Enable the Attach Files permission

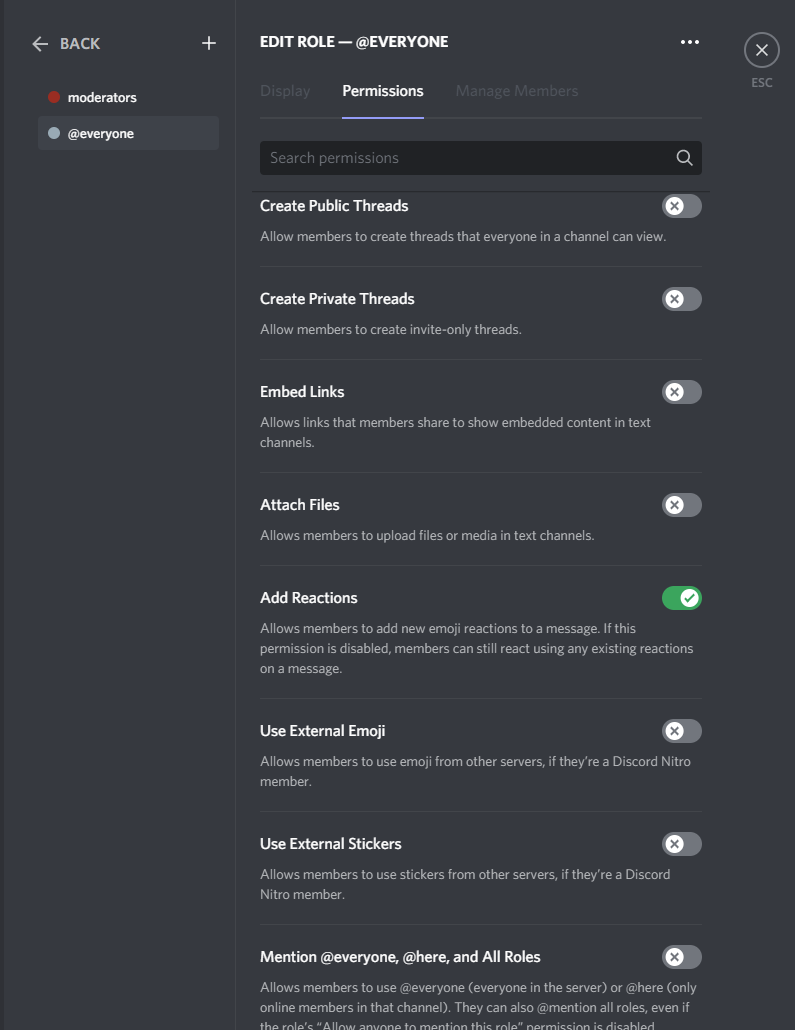[681, 505]
